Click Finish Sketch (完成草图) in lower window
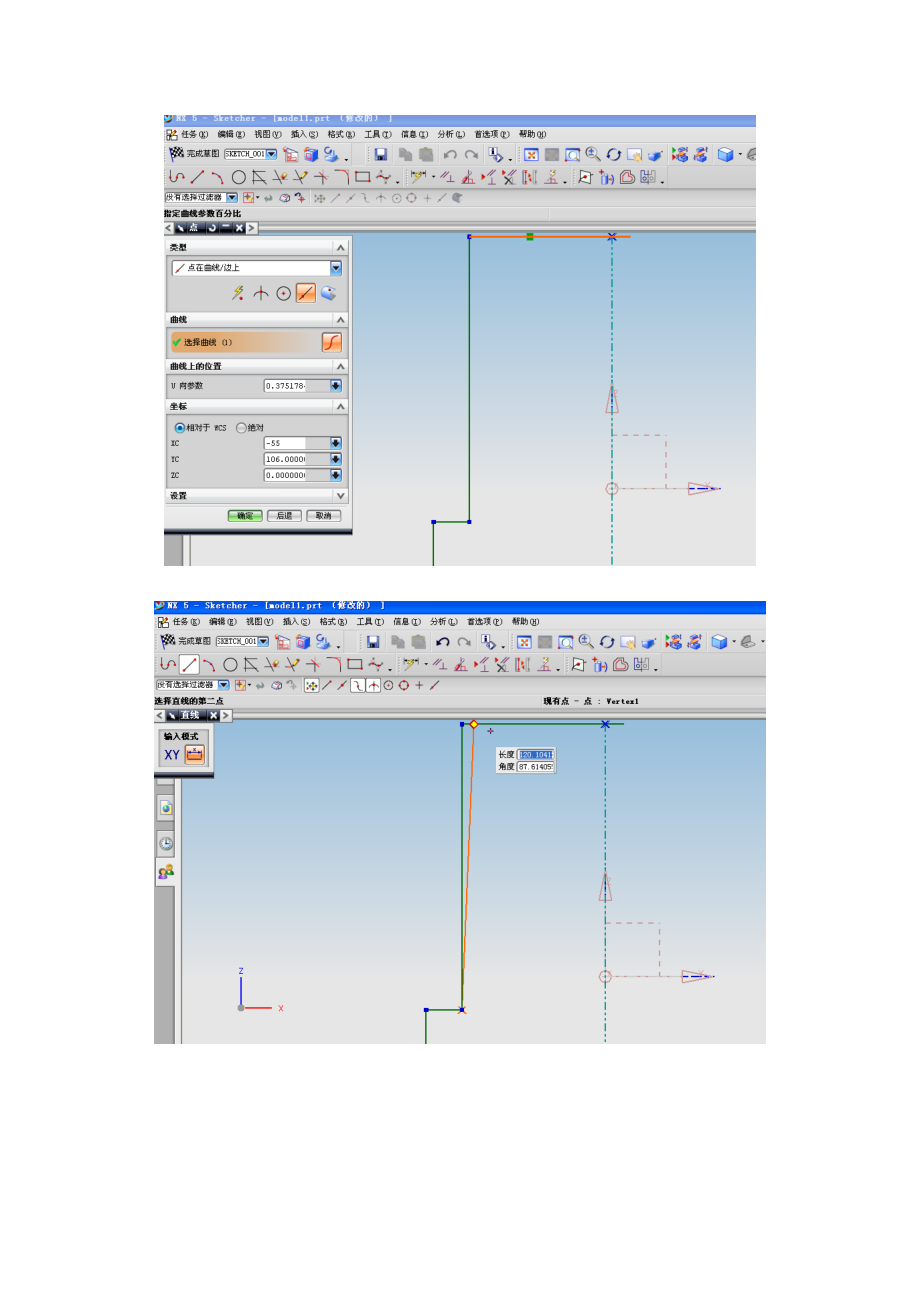The height and width of the screenshot is (1302, 920). 185,641
